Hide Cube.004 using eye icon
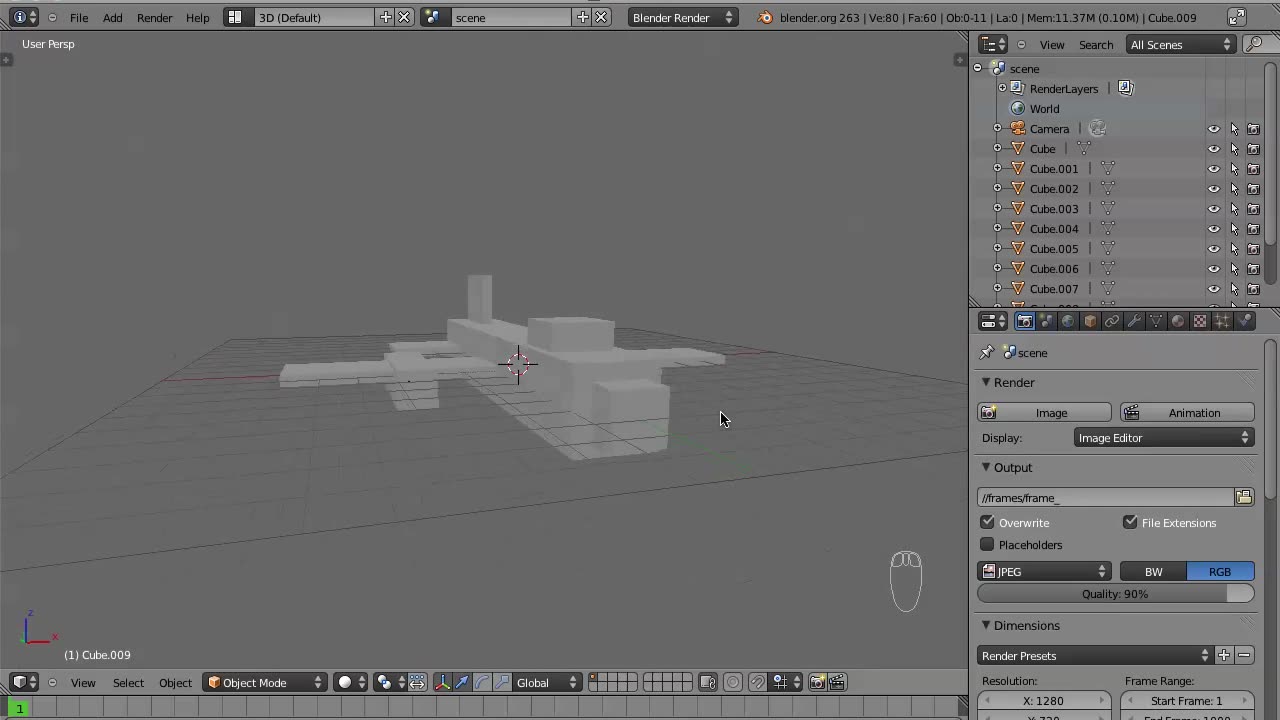Screen dimensions: 1280x720 point(1214,229)
